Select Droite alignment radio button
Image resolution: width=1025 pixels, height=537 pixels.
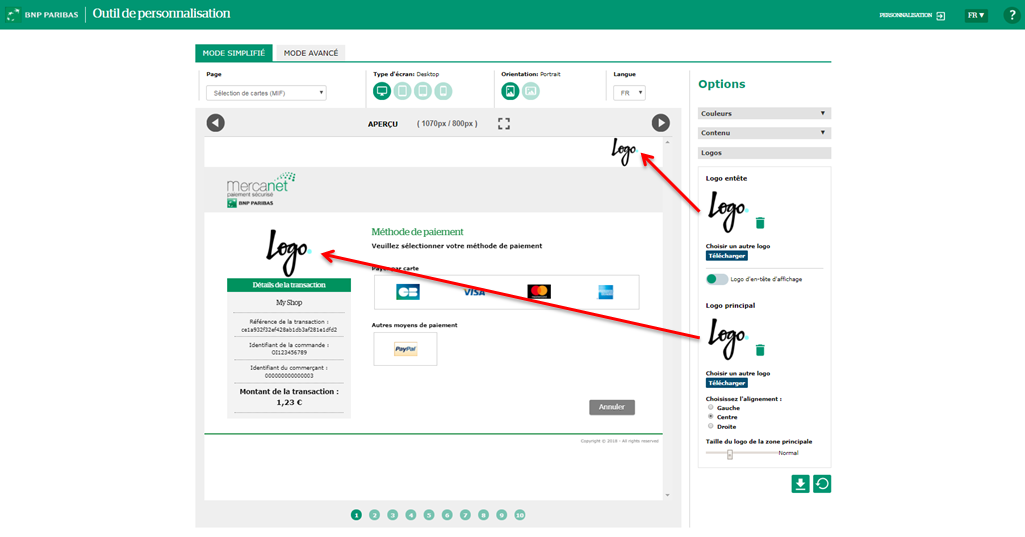pyautogui.click(x=710, y=426)
